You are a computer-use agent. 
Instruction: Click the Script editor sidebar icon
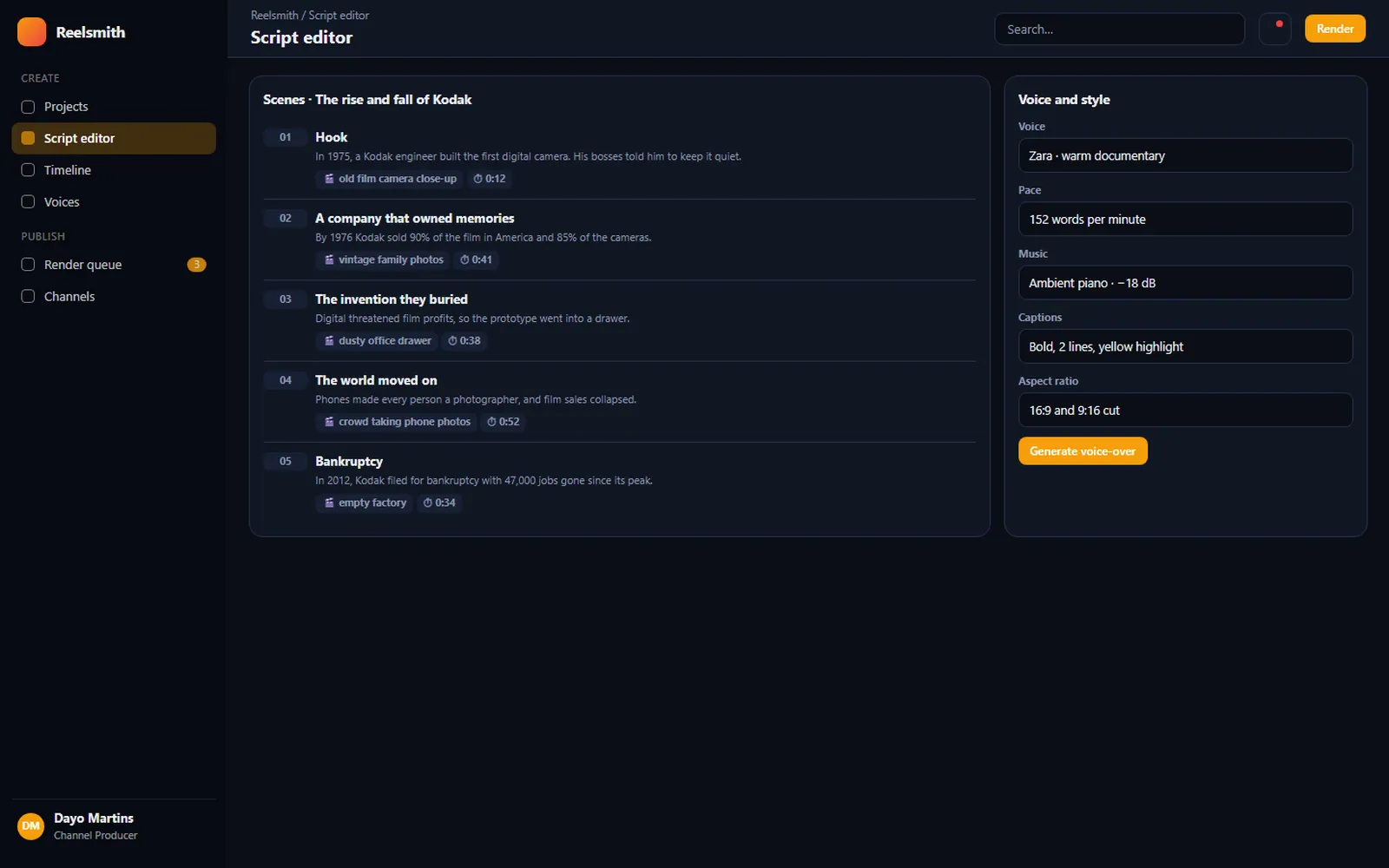(28, 138)
